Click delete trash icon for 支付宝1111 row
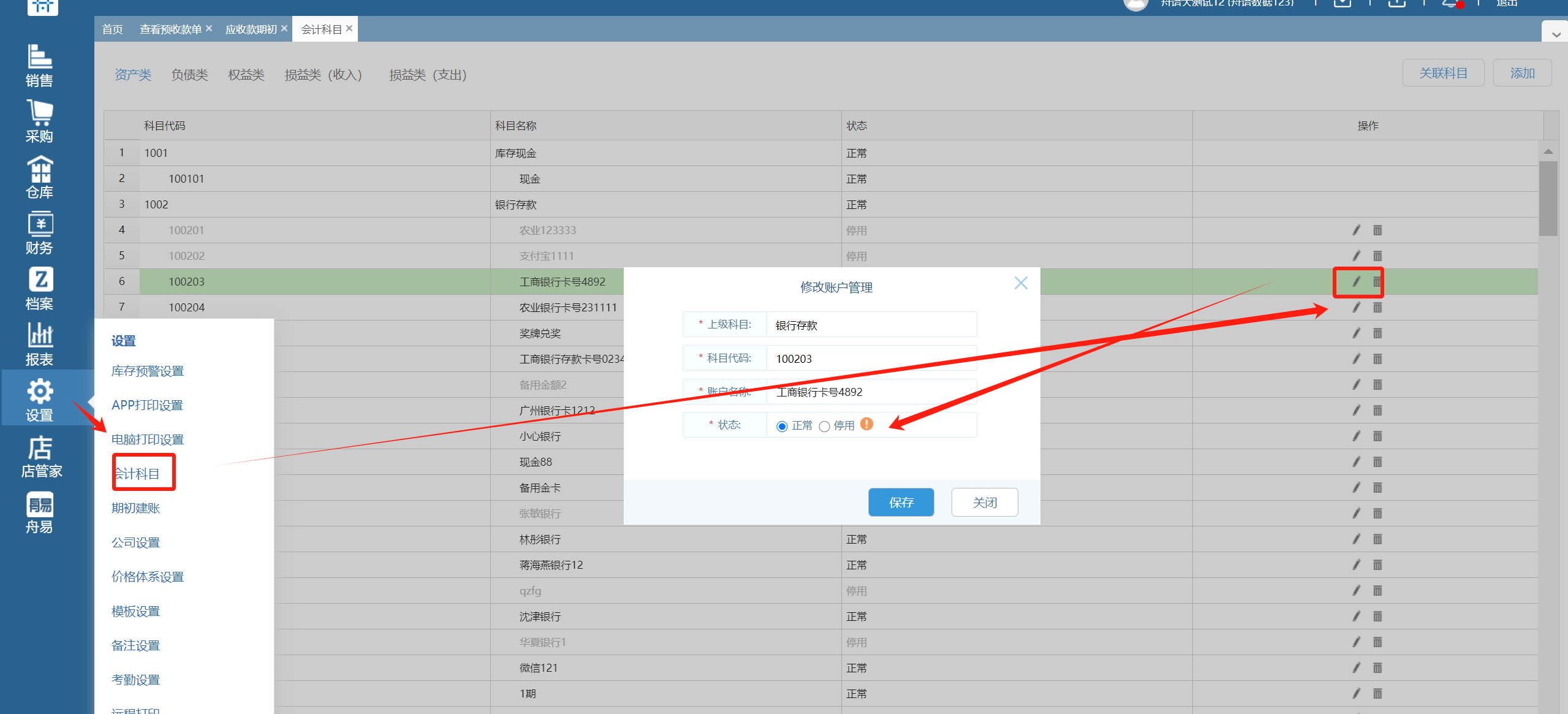Viewport: 1568px width, 714px height. point(1377,256)
